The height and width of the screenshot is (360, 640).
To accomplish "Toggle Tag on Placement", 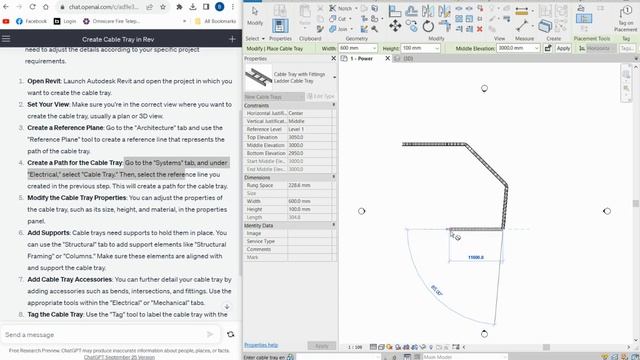I will tap(626, 18).
